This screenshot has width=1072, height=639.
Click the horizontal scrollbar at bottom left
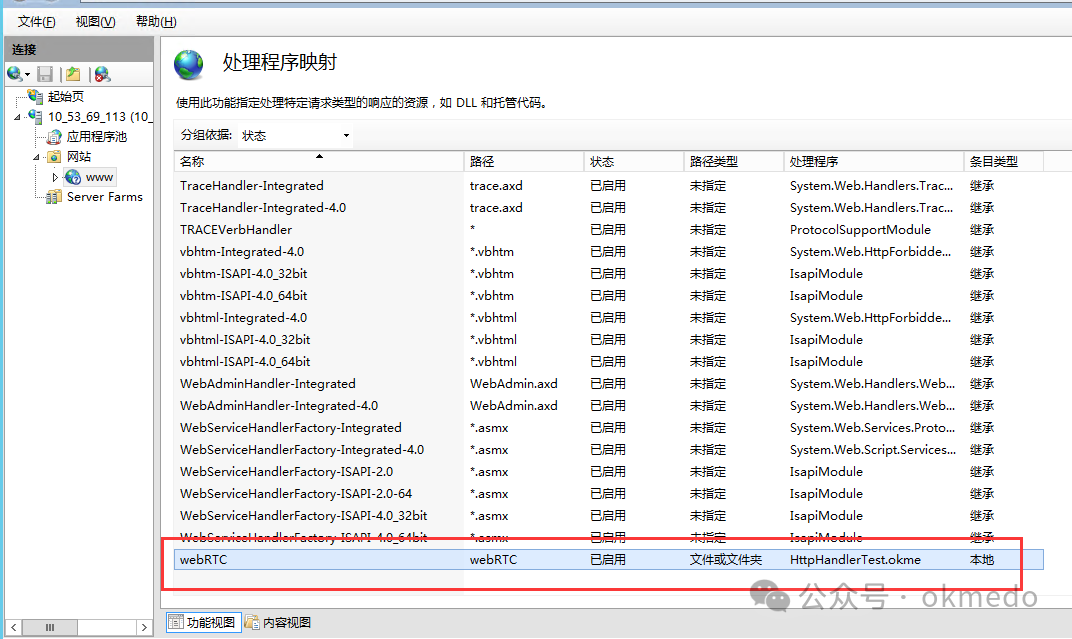coord(50,627)
